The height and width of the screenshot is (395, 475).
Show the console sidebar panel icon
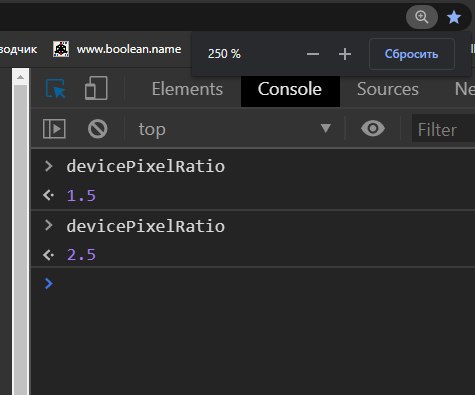coord(54,129)
